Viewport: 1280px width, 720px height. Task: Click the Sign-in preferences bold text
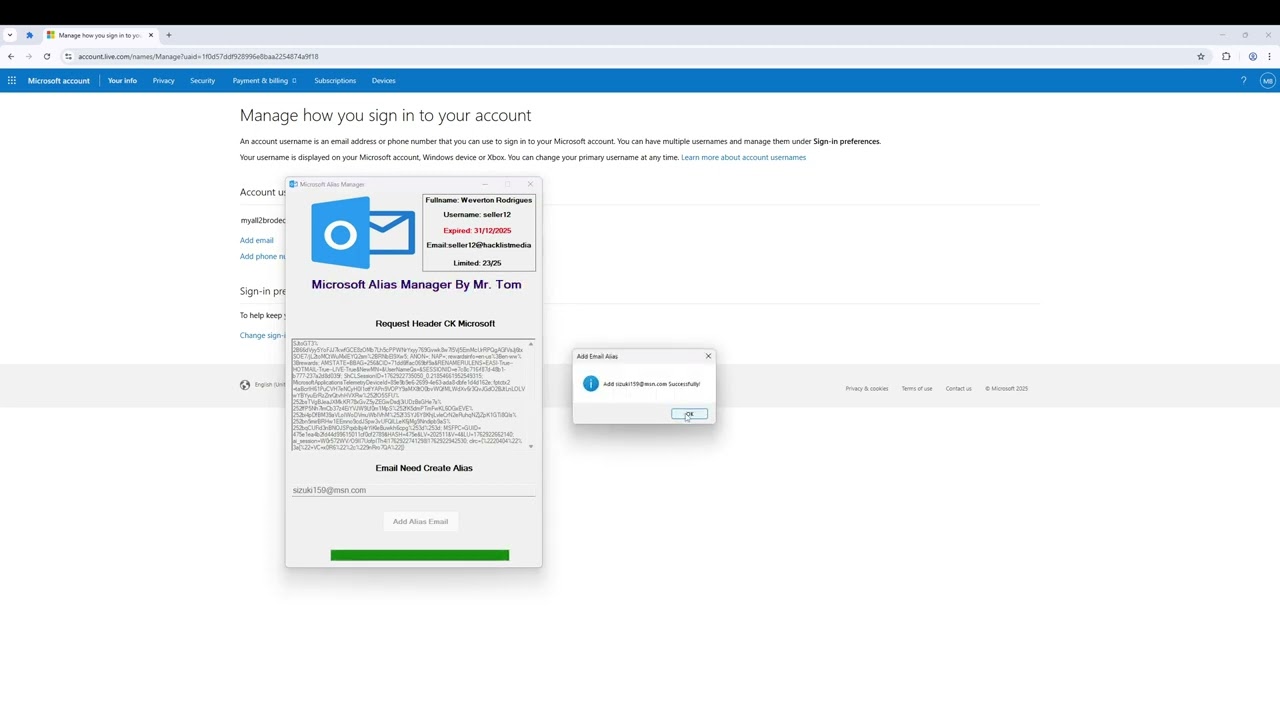[x=846, y=141]
